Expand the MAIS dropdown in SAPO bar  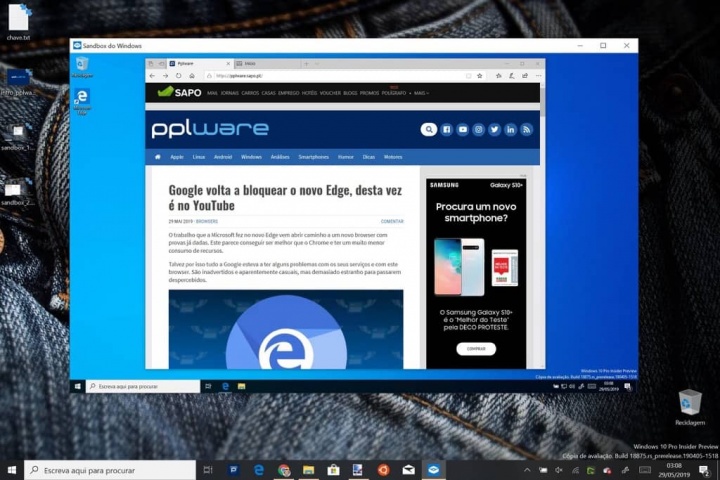[x=420, y=92]
